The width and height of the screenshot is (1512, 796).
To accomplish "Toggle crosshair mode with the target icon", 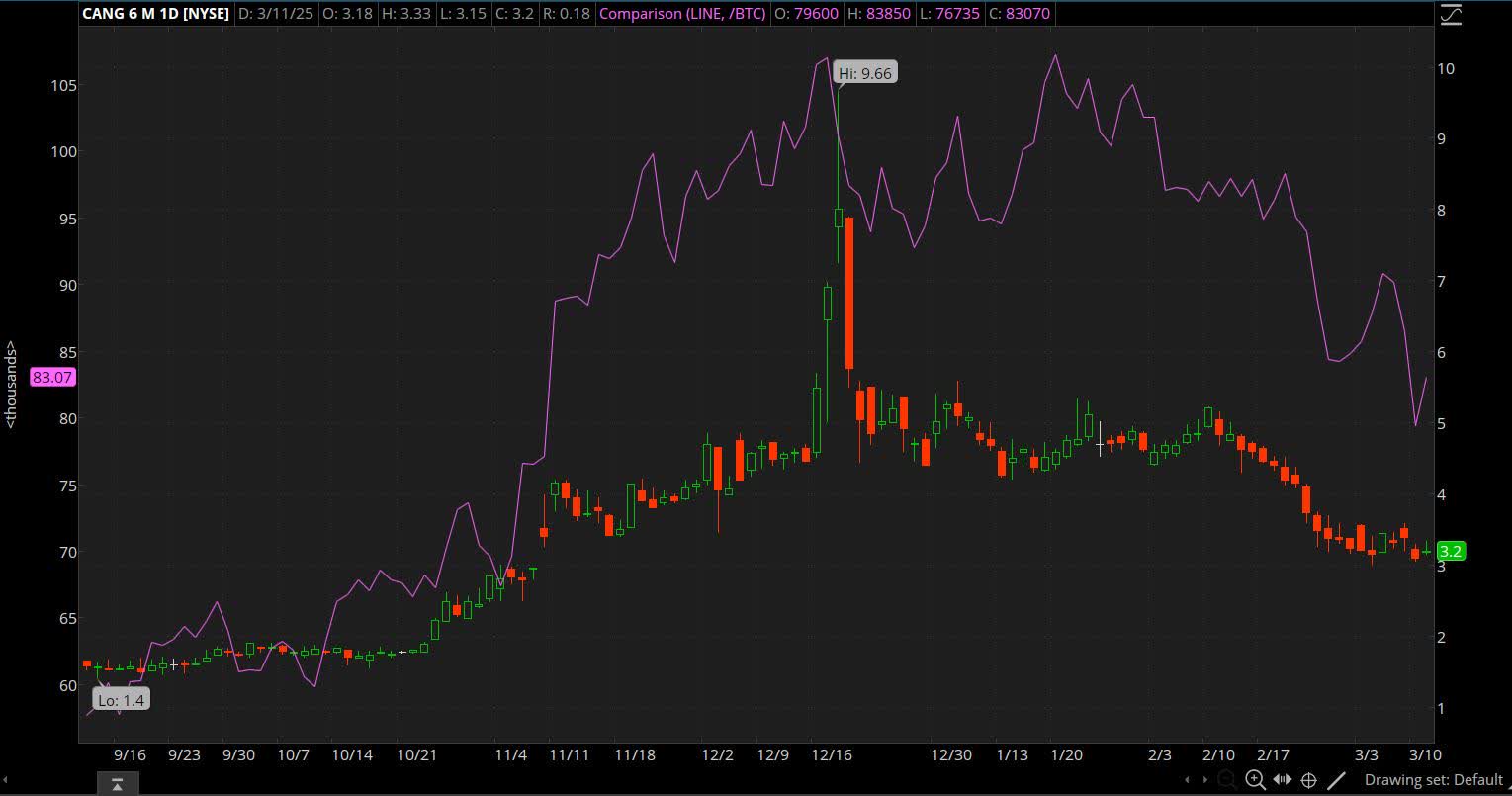I will coord(1308,780).
